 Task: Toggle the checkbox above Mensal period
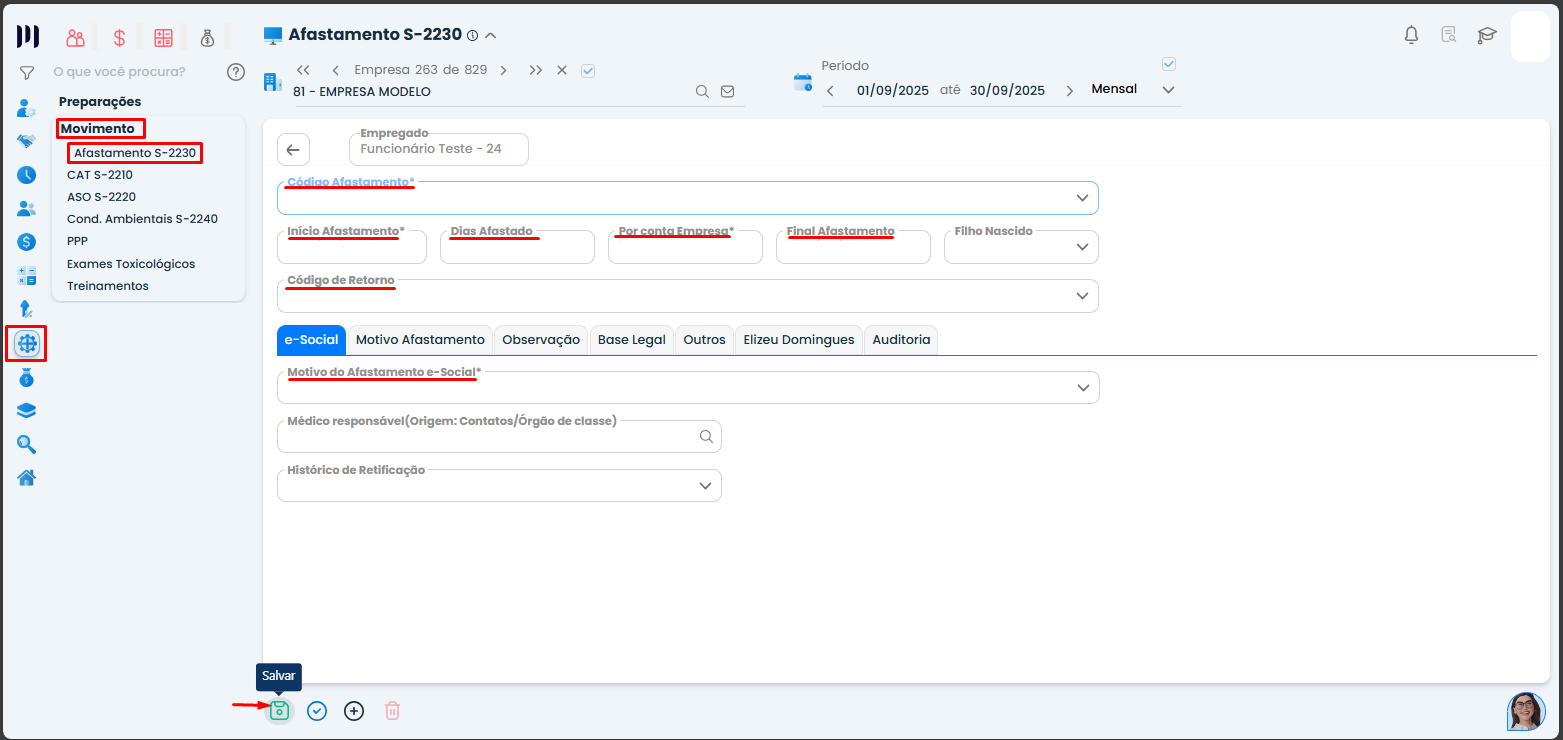[1169, 64]
